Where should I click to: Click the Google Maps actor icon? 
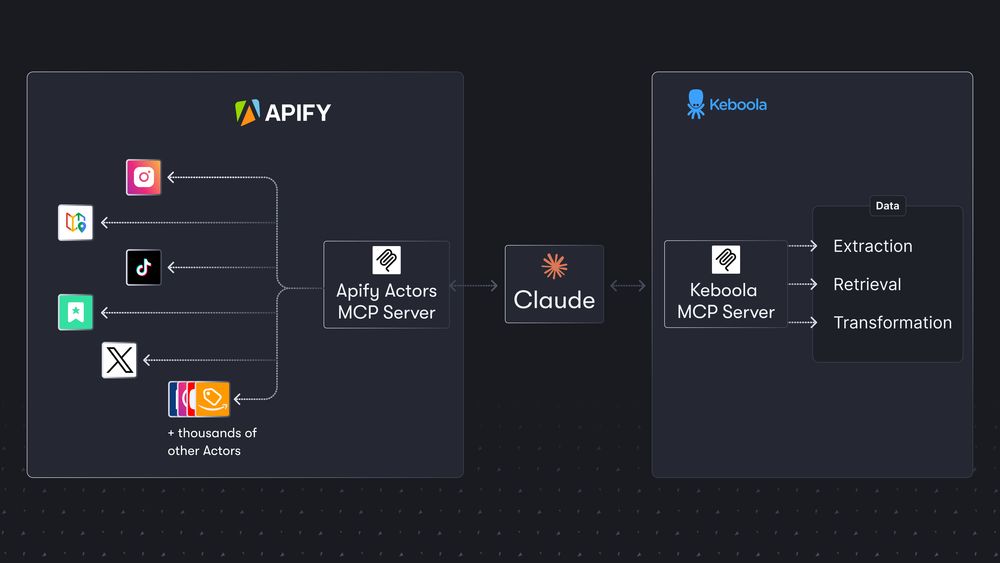[x=75, y=223]
